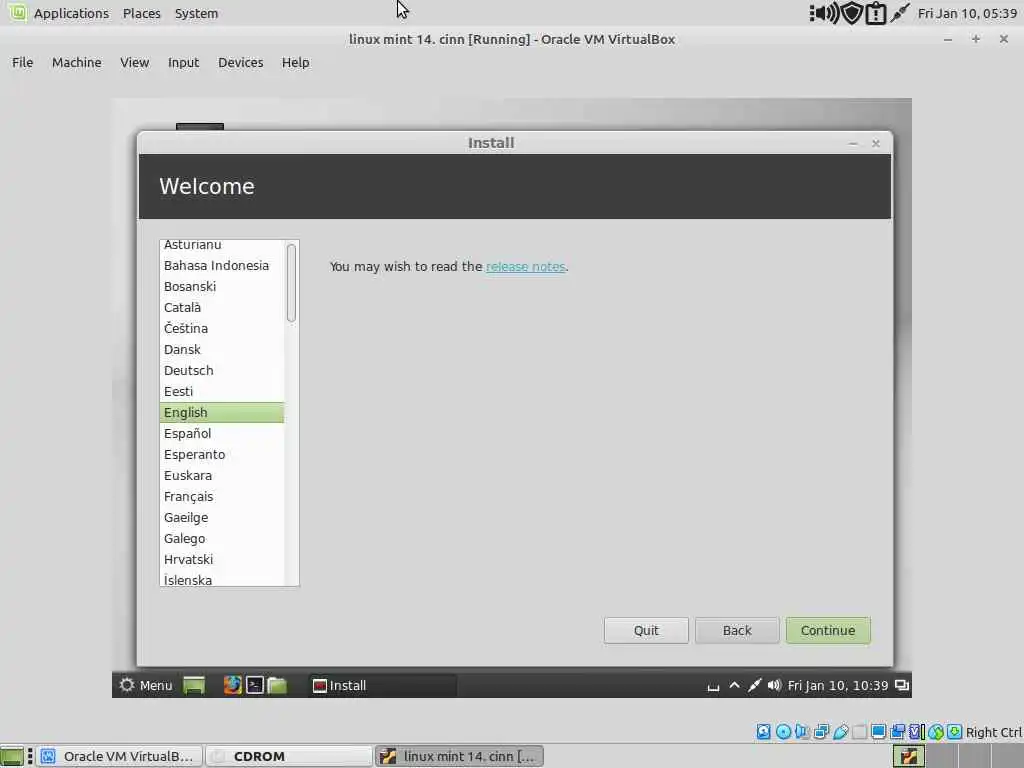Click linux mint 14. cinn taskbar button
The width and height of the screenshot is (1024, 768).
click(460, 756)
